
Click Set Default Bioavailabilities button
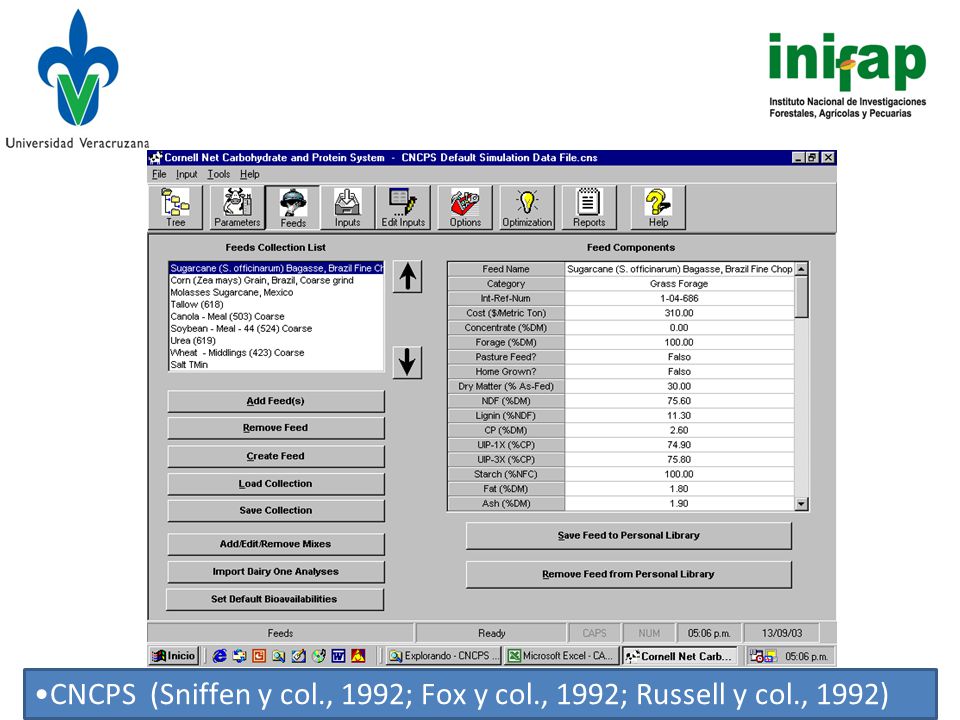tap(274, 599)
